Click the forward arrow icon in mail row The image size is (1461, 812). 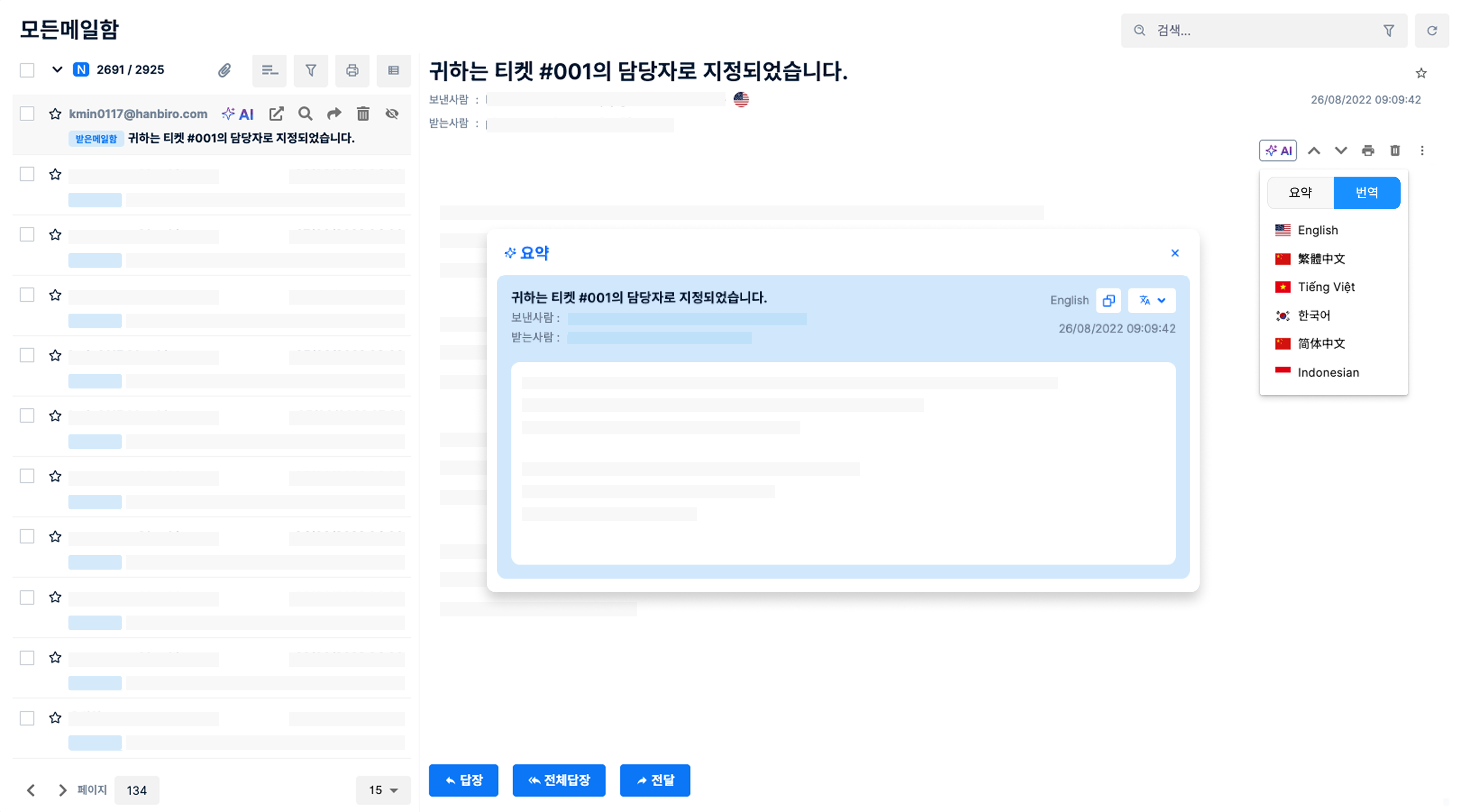(x=334, y=114)
